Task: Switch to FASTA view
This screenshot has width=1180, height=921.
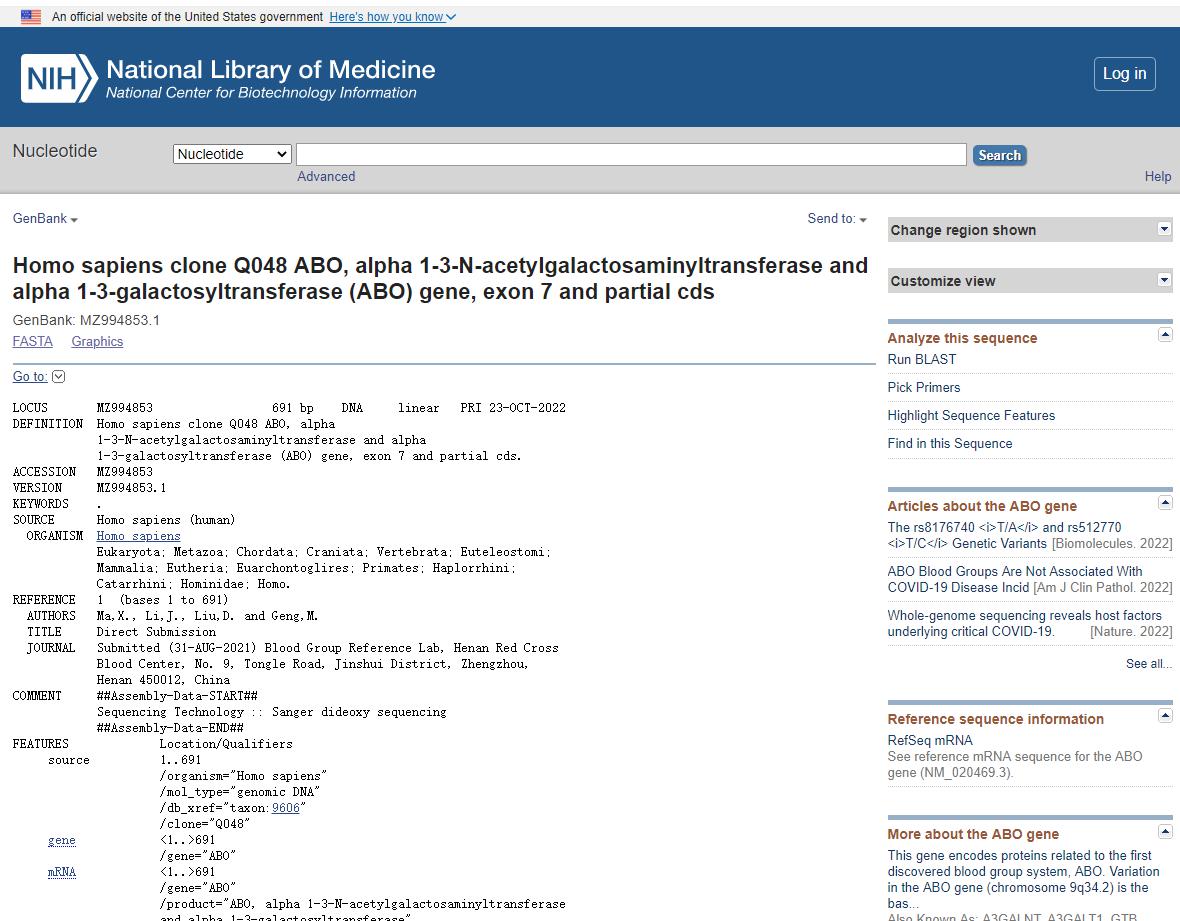Action: [32, 341]
